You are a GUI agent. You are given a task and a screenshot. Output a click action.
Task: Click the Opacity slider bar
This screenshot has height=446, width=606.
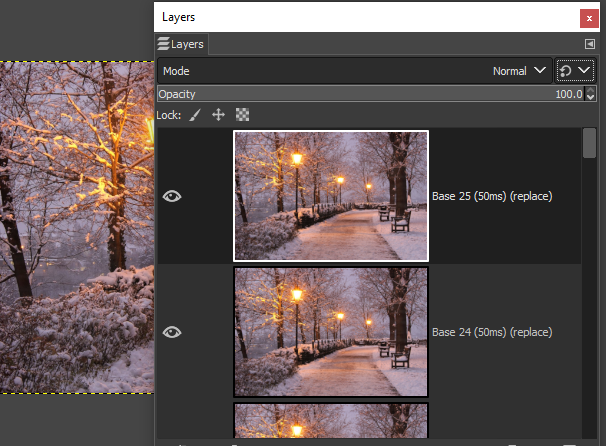pyautogui.click(x=371, y=94)
